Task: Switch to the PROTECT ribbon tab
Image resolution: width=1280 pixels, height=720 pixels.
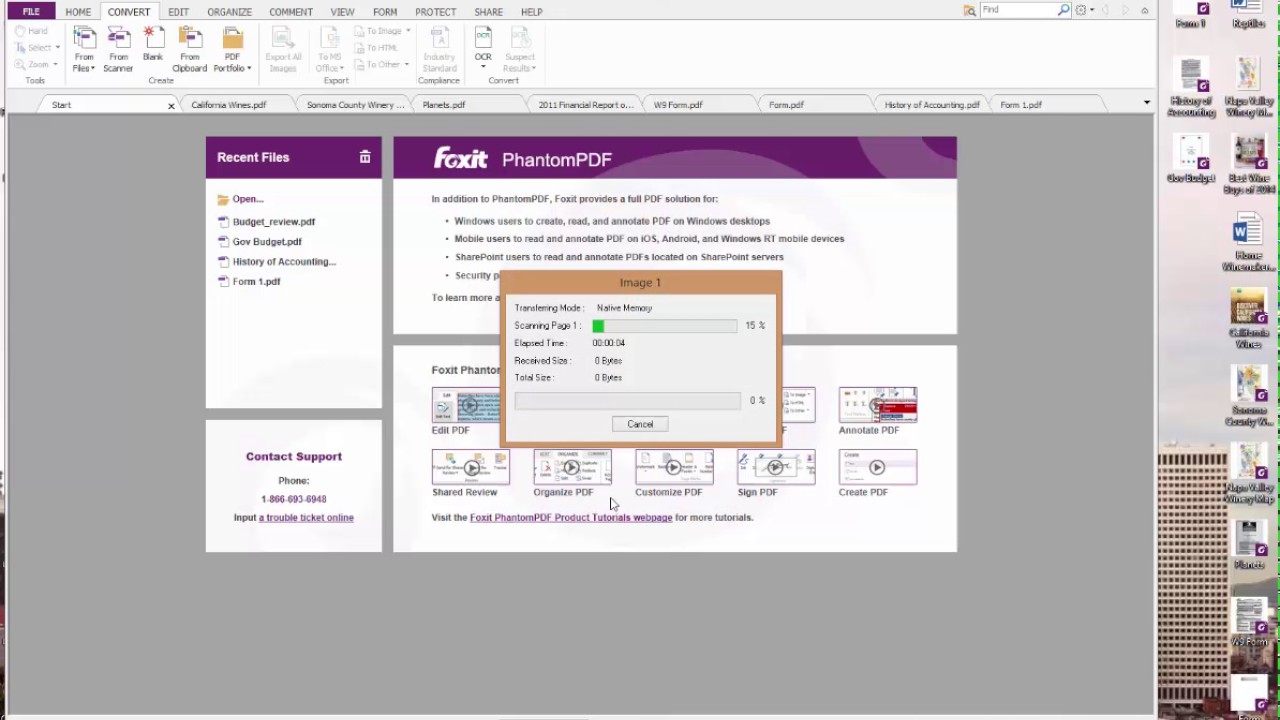Action: pos(435,12)
